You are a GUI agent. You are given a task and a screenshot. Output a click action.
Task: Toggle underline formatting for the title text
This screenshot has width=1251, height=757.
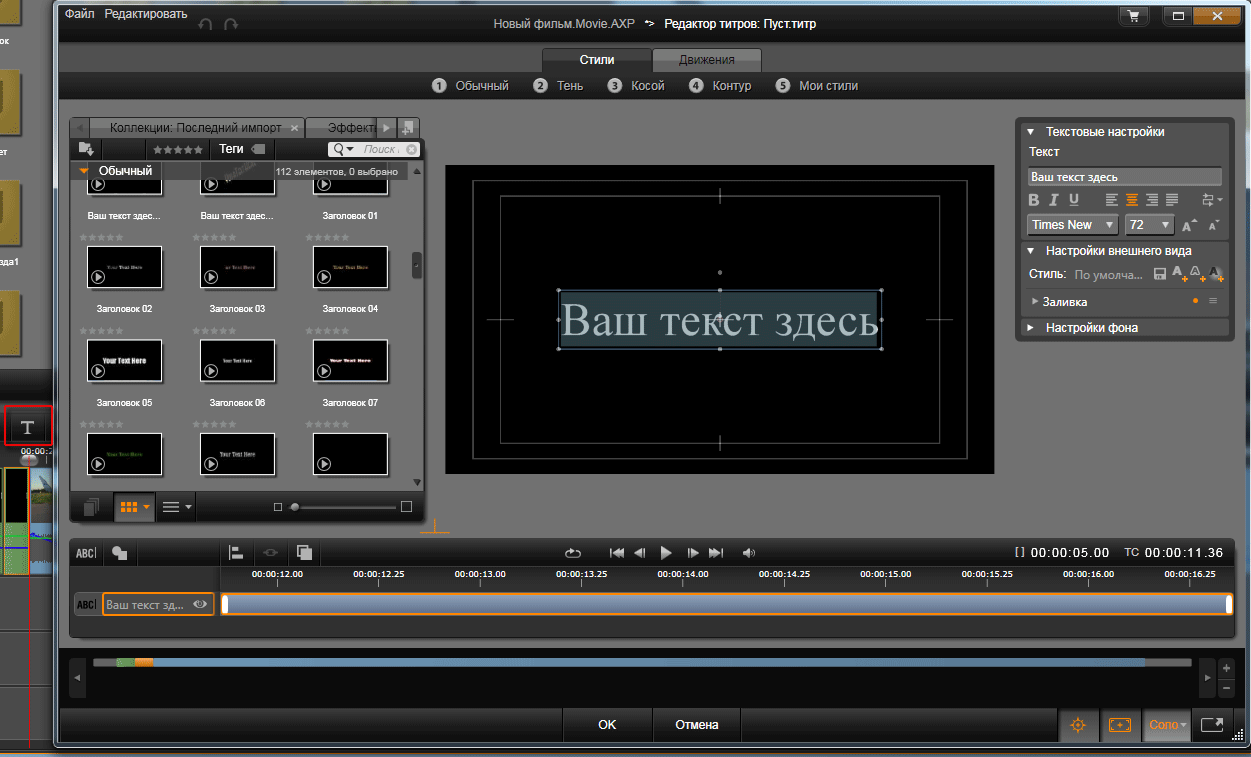click(x=1073, y=200)
